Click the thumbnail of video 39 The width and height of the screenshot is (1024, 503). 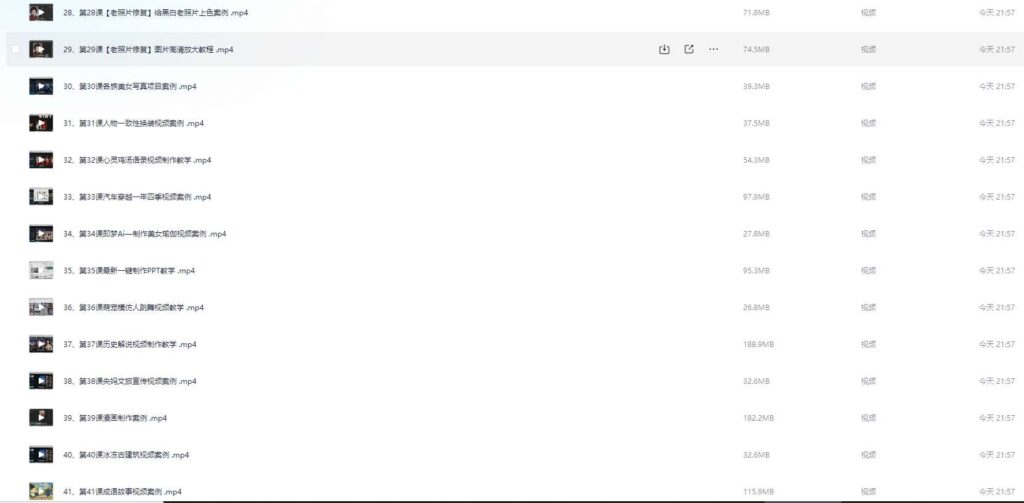click(x=41, y=418)
